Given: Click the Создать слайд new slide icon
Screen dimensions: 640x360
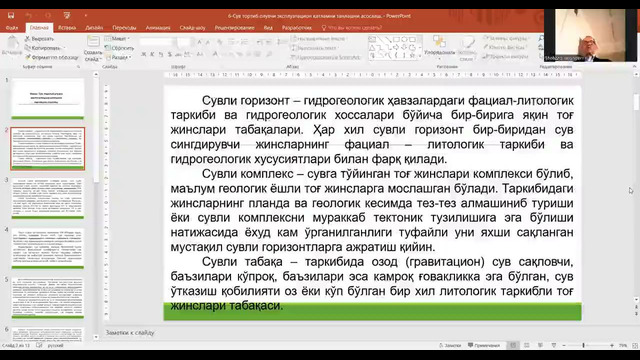Looking at the screenshot, I should coord(93,41).
